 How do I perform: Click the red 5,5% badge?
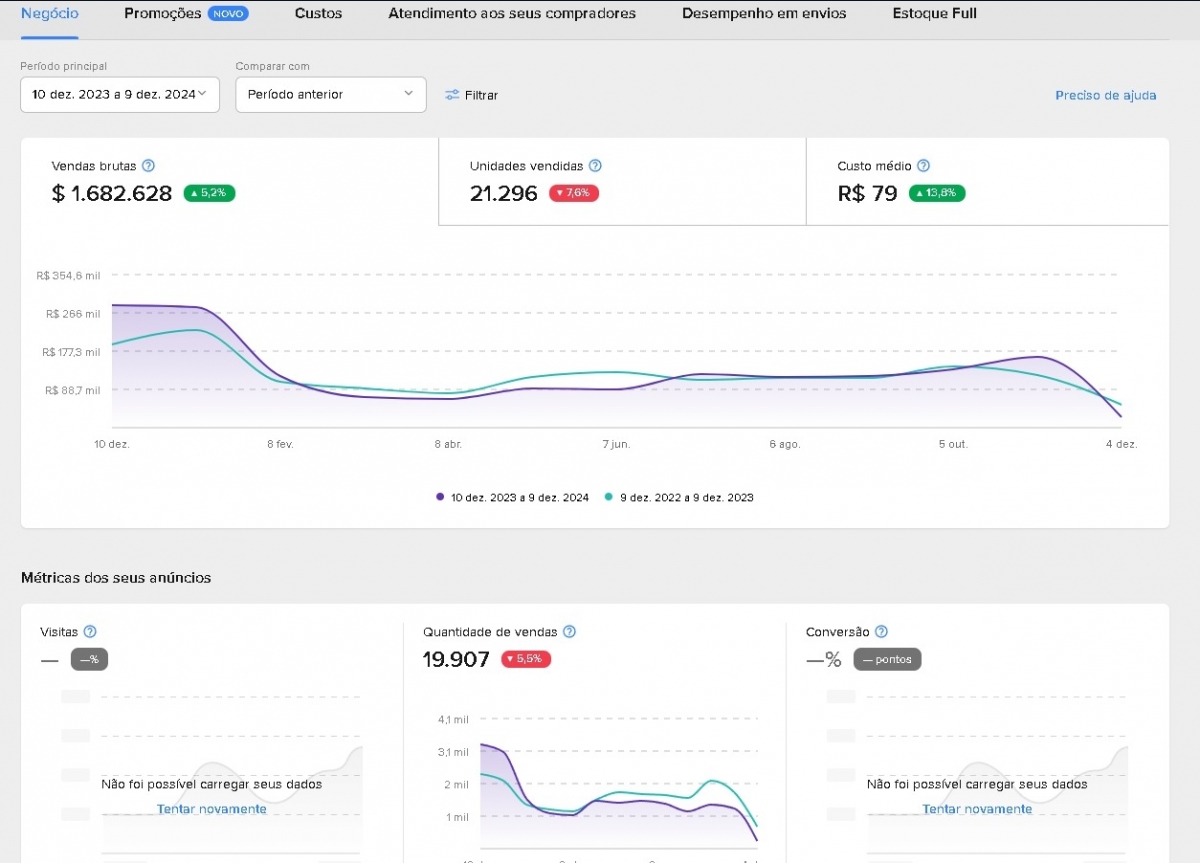coord(527,659)
